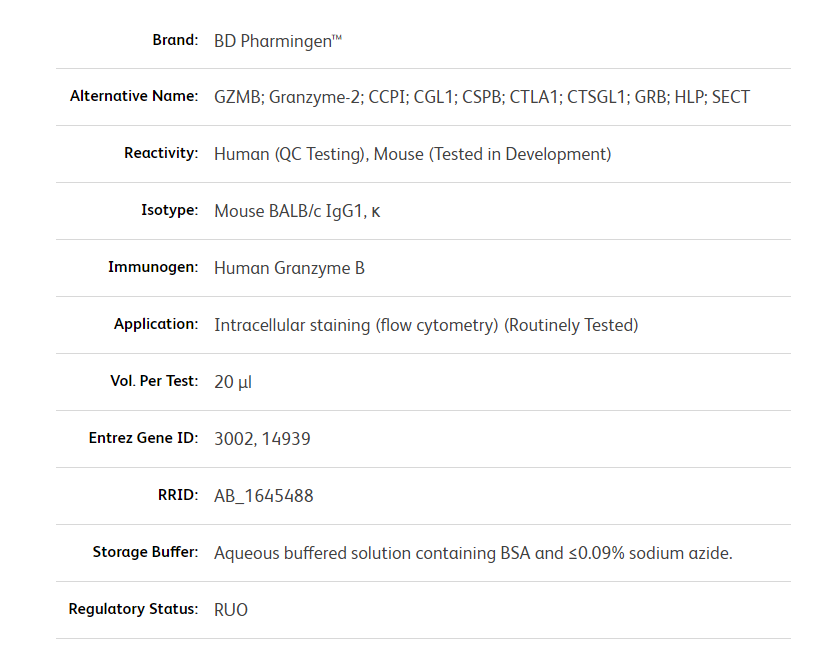Click the AB_1645488 RRID value
Screen dimensions: 831x655
coord(263,496)
